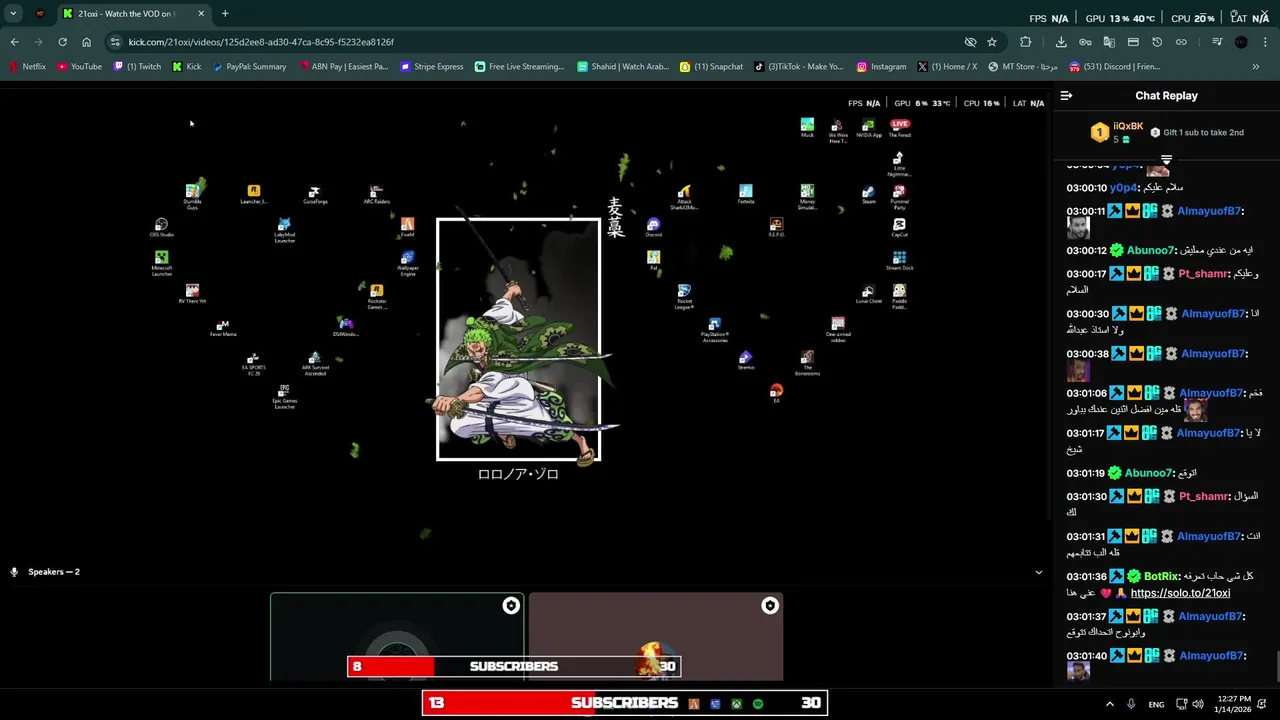1280x720 pixels.
Task: Open the Rockstar Games launcher icon
Action: [376, 297]
